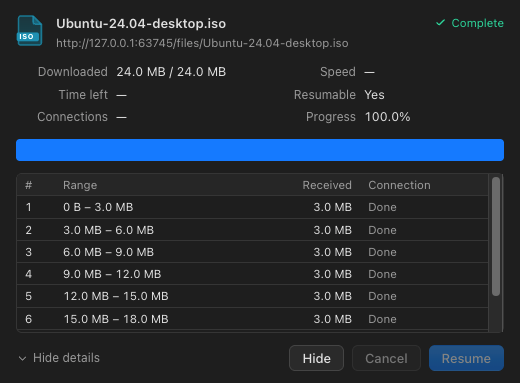Click the blue download progress bar

(260, 150)
